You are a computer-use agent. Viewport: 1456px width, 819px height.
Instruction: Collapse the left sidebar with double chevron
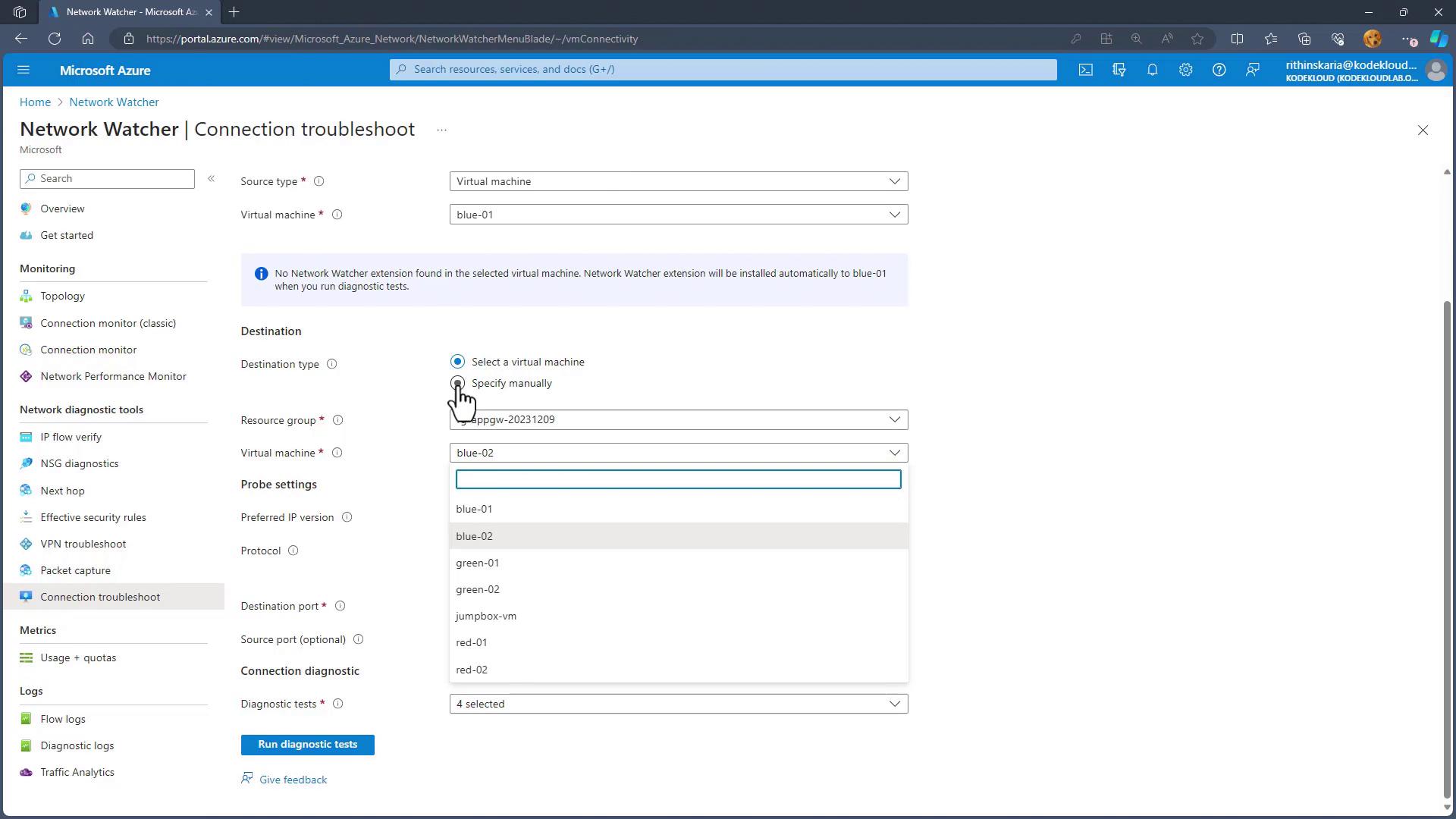pos(211,178)
